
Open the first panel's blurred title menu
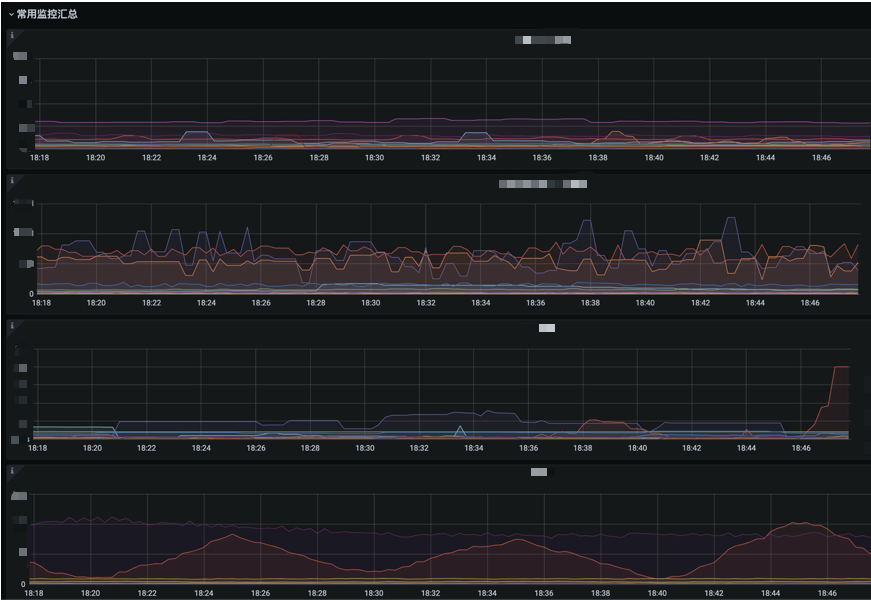pyautogui.click(x=543, y=40)
